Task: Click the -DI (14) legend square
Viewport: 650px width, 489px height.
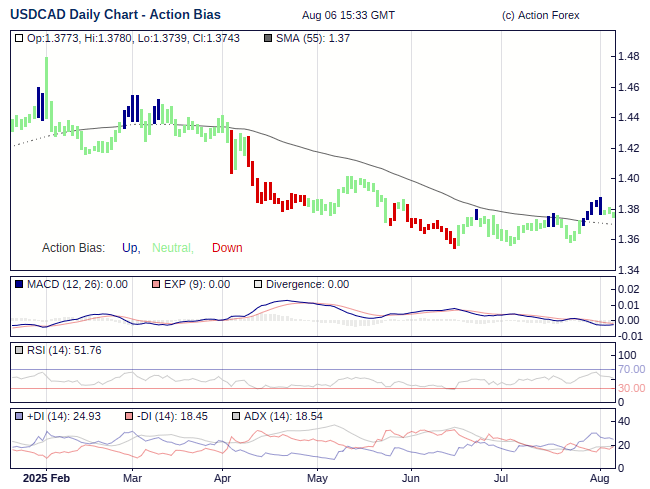Action: pyautogui.click(x=129, y=416)
